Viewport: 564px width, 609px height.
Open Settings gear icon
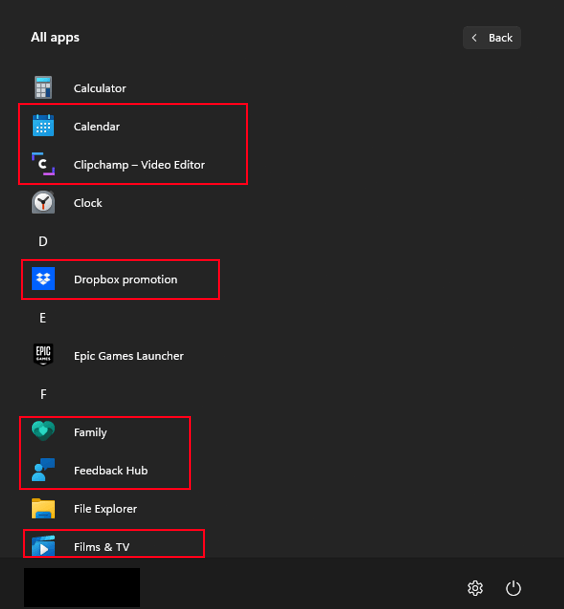coord(475,588)
